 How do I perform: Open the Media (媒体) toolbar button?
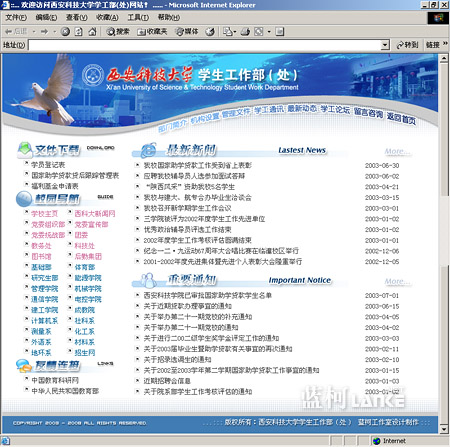187,32
